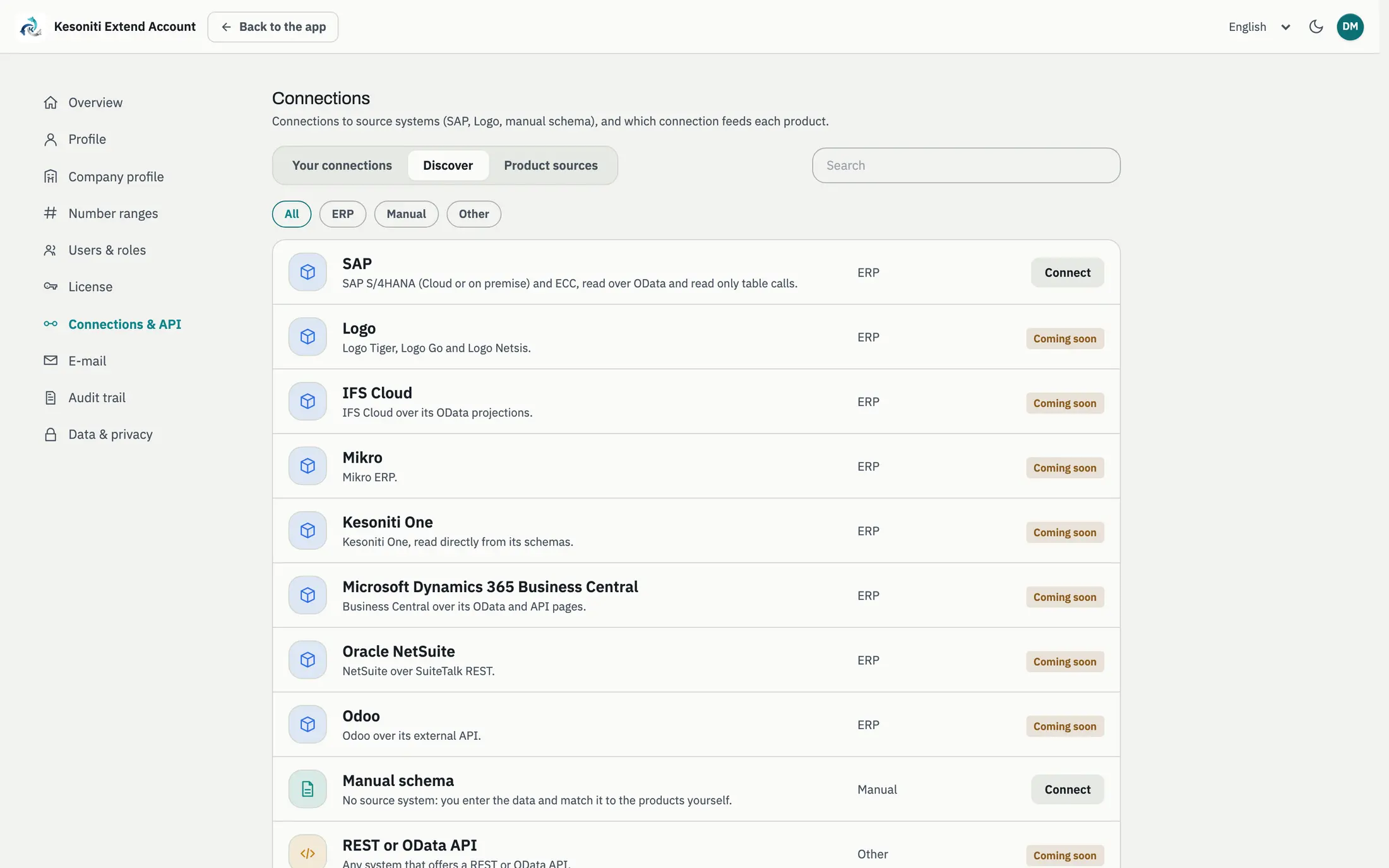1389x868 pixels.
Task: Select the All filter chip
Action: pyautogui.click(x=292, y=214)
